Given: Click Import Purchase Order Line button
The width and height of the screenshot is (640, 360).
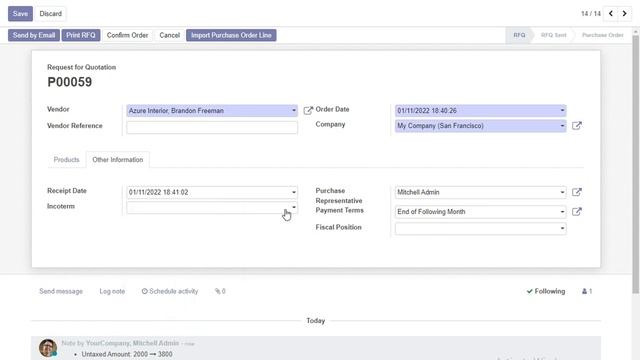Looking at the screenshot, I should click(231, 35).
